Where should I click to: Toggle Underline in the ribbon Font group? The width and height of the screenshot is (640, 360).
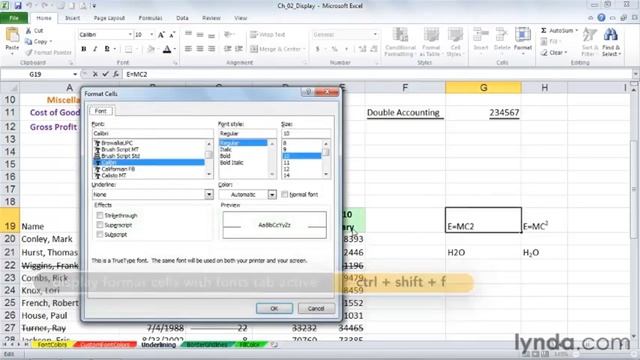coord(107,49)
